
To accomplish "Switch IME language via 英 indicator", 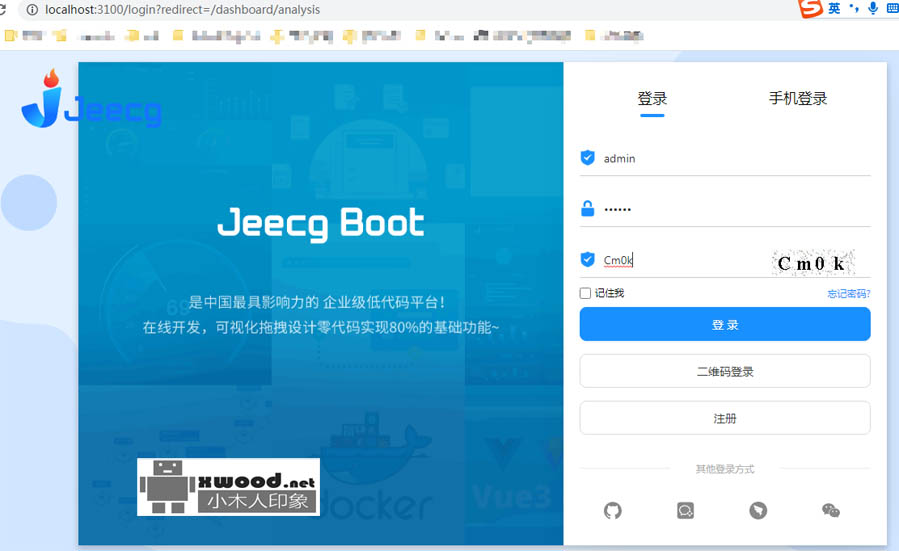I will pos(834,8).
